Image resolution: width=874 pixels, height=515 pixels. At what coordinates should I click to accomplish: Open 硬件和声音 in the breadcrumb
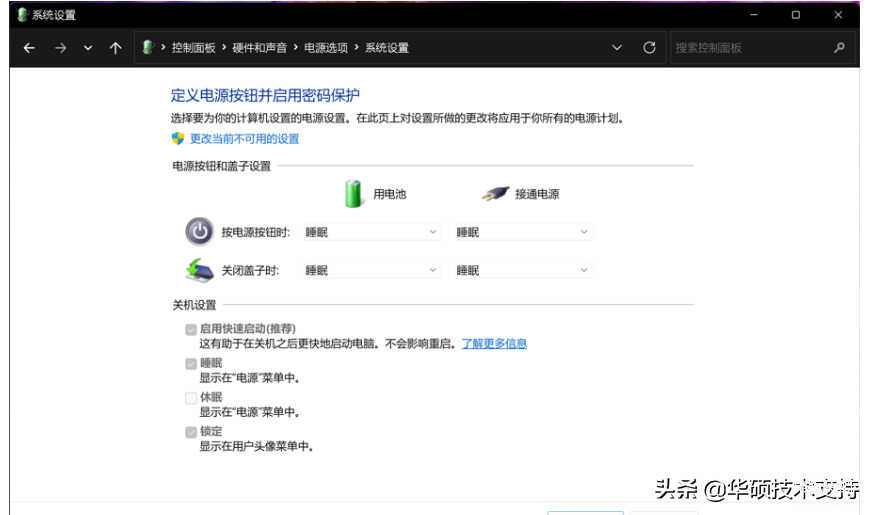point(259,48)
